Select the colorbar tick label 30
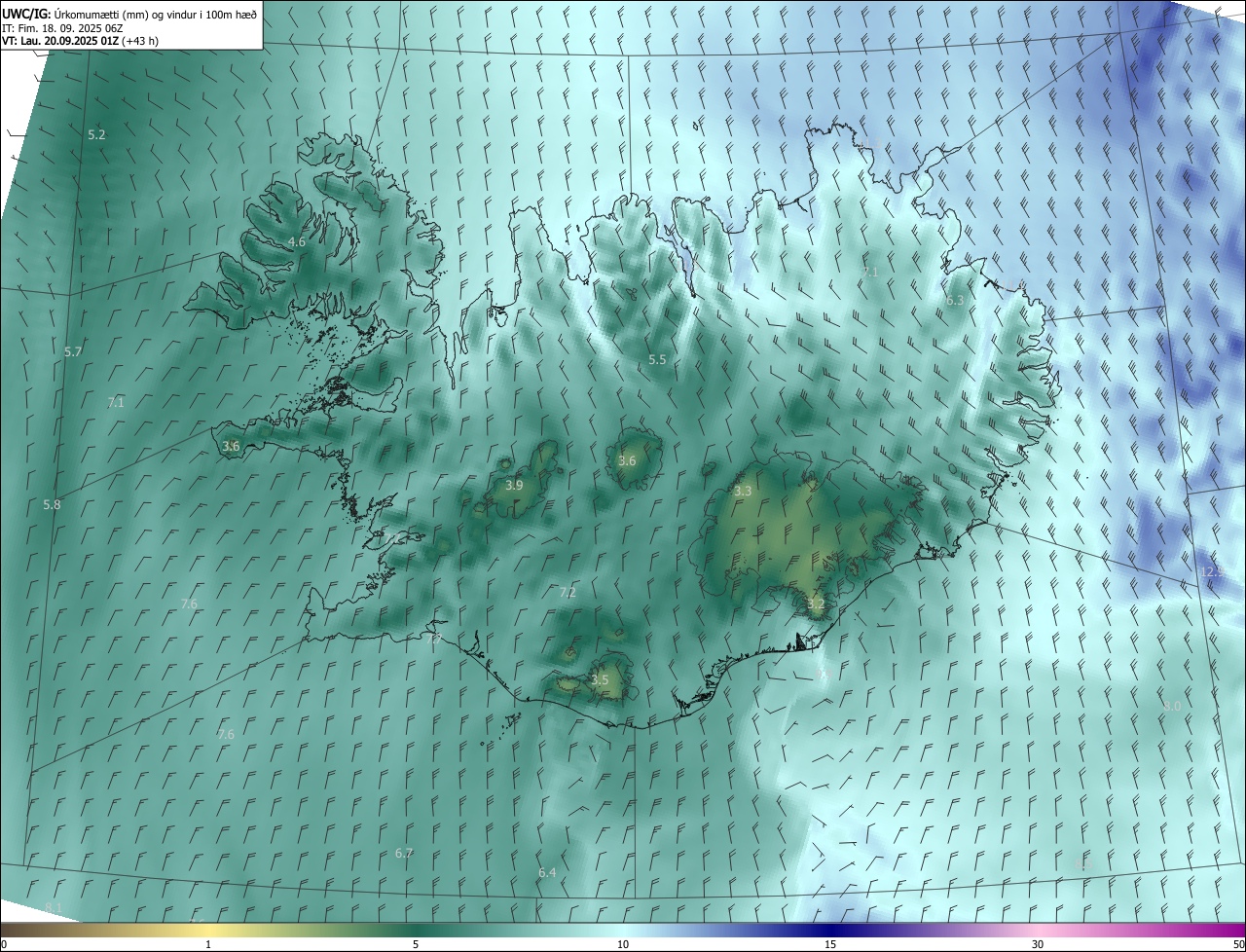Screen dimensions: 1246x952 (x=1038, y=944)
